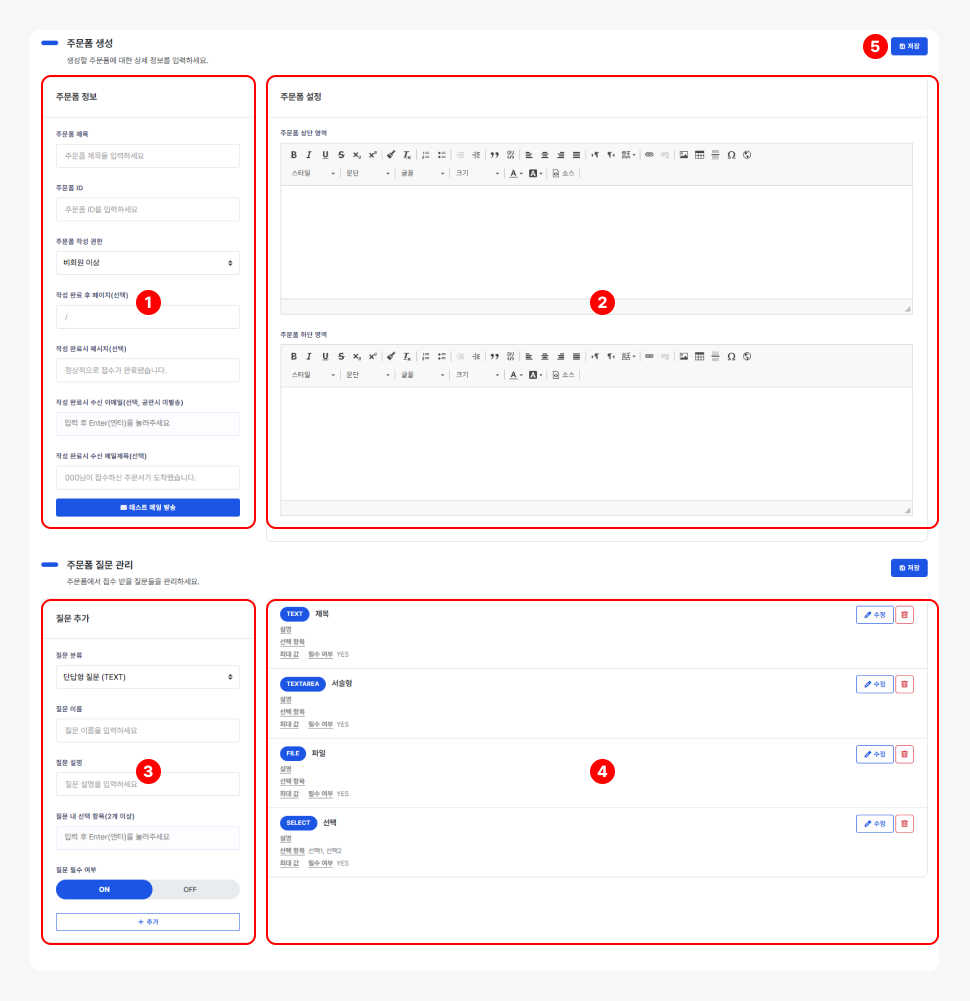
Task: Switch the required question toggle to OFF
Action: click(x=195, y=890)
